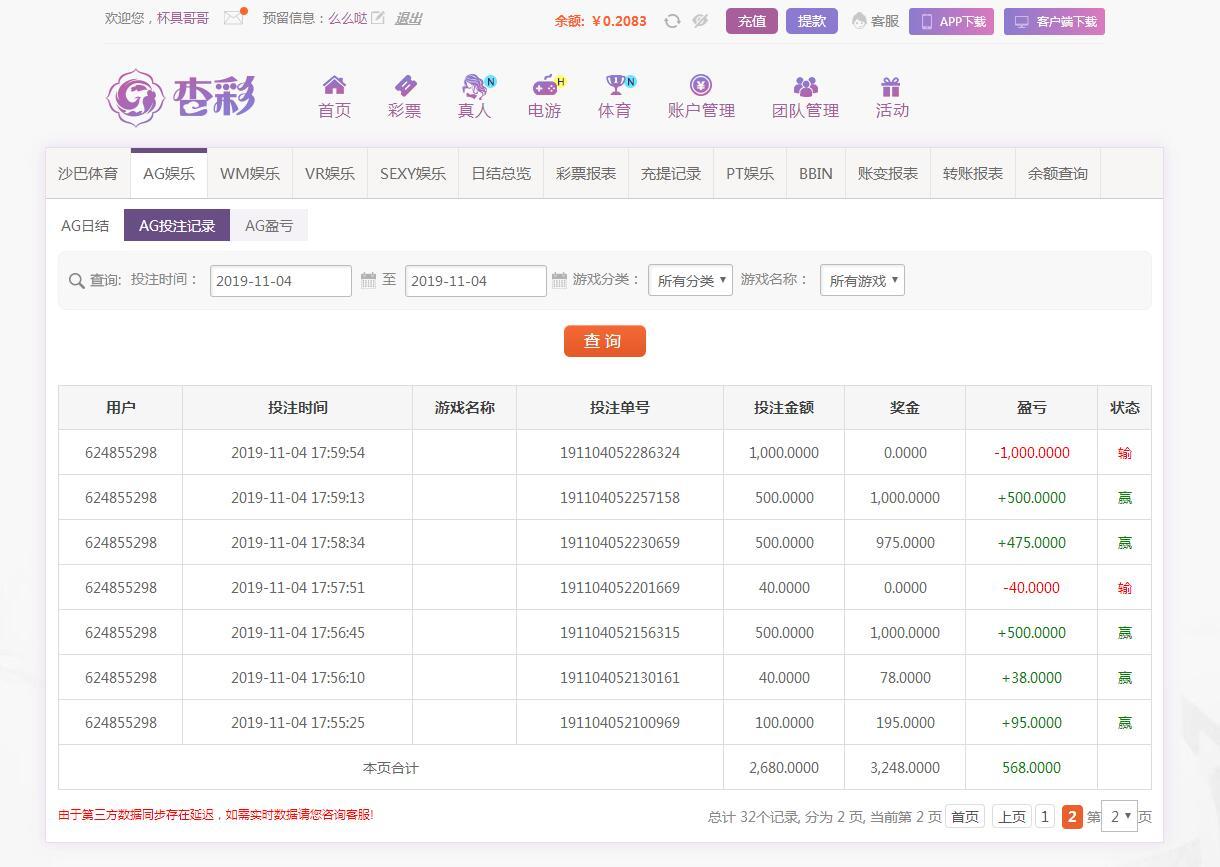Switch to 转账报表 tab

pyautogui.click(x=973, y=173)
